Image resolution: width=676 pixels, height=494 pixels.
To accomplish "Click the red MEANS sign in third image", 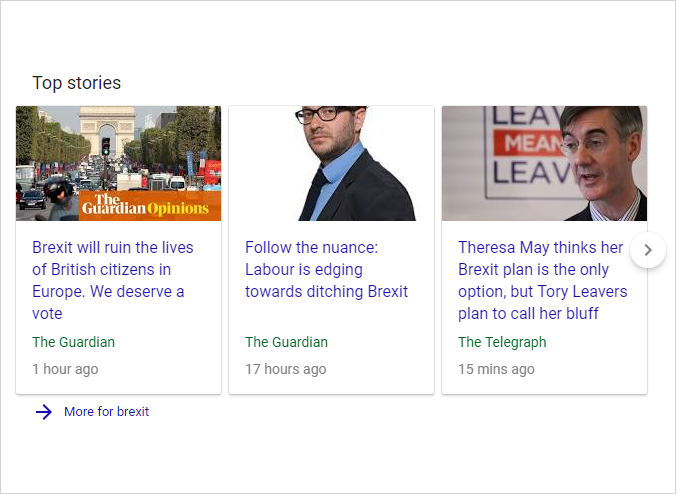I will pyautogui.click(x=530, y=142).
